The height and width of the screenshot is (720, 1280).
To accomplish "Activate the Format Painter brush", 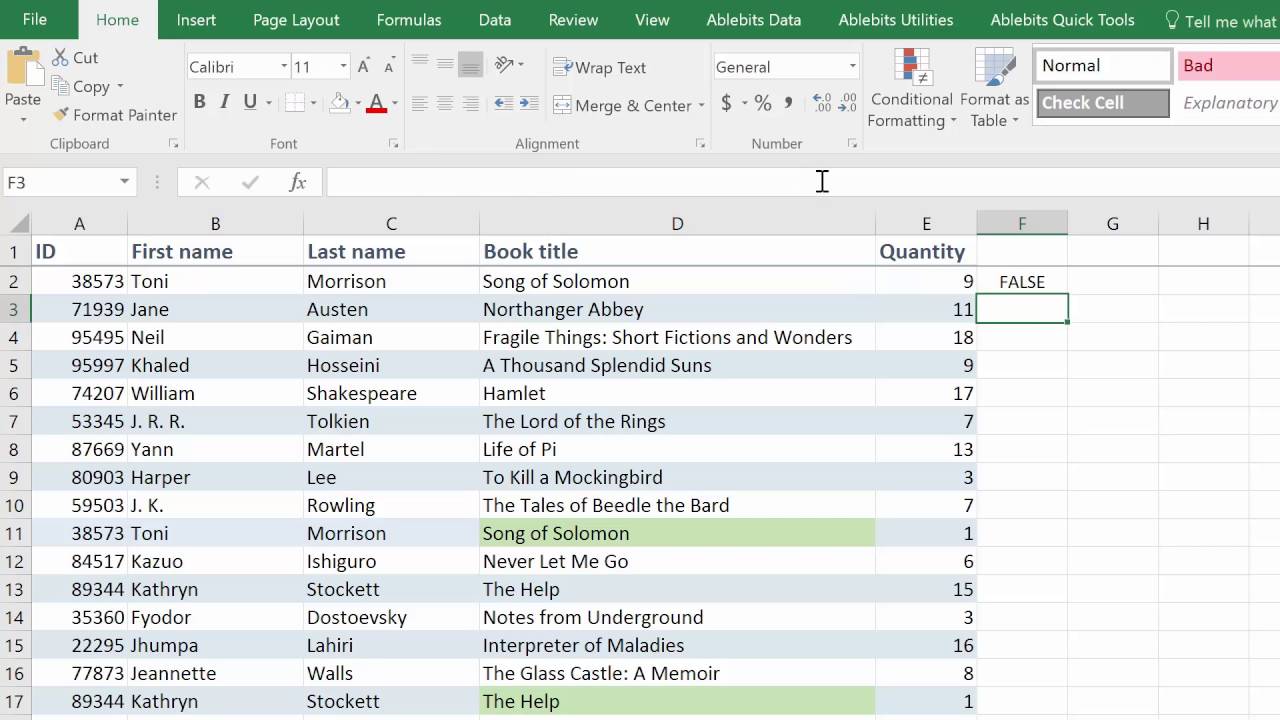I will (x=61, y=115).
